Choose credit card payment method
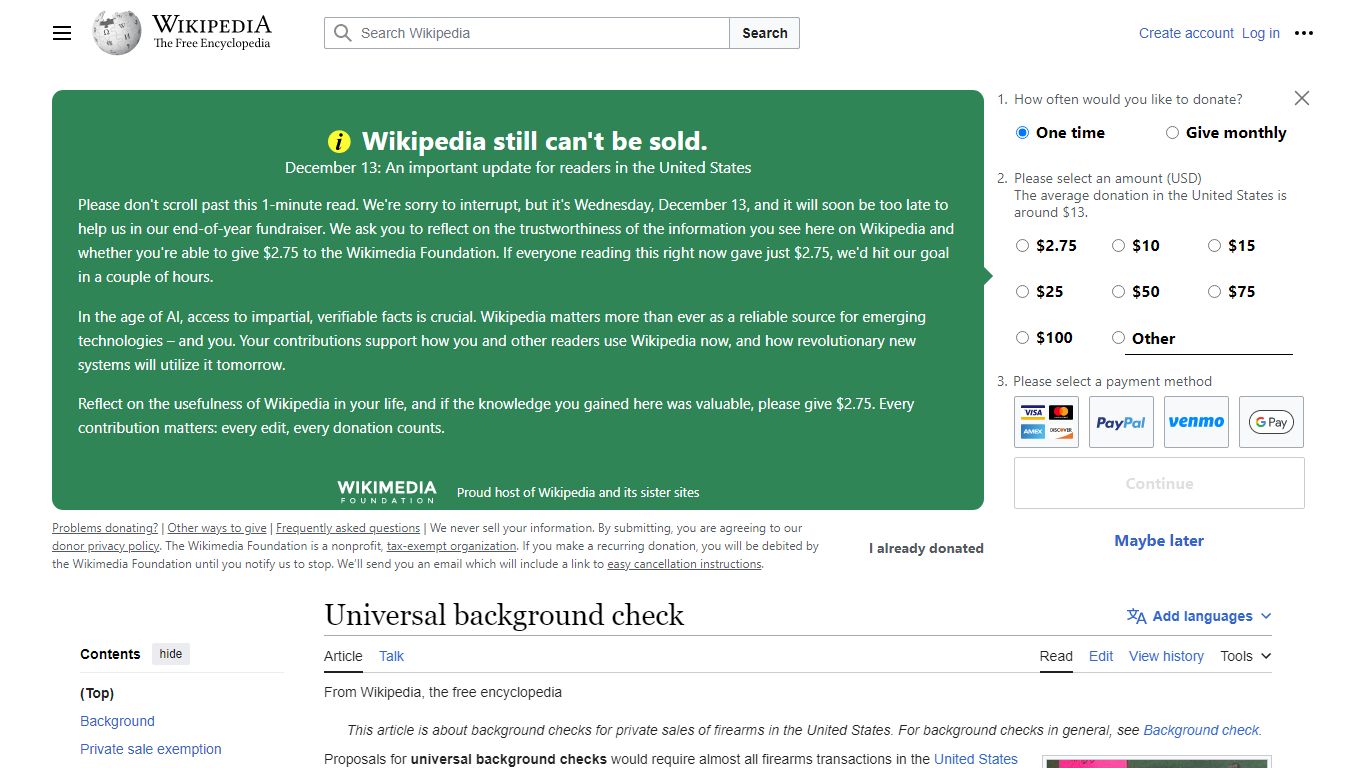 click(1046, 422)
